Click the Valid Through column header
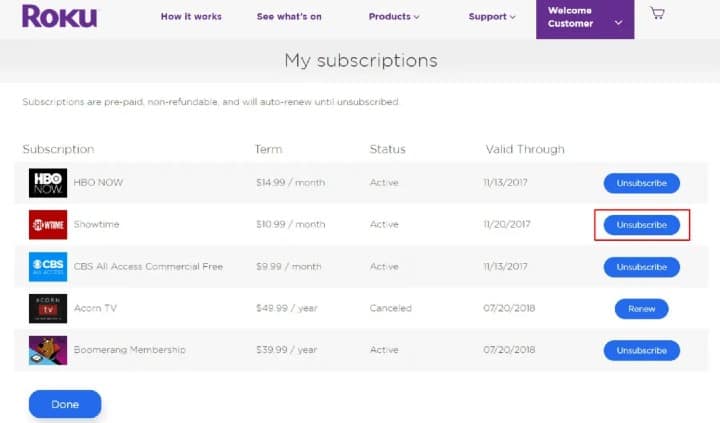This screenshot has height=423, width=720. [525, 149]
